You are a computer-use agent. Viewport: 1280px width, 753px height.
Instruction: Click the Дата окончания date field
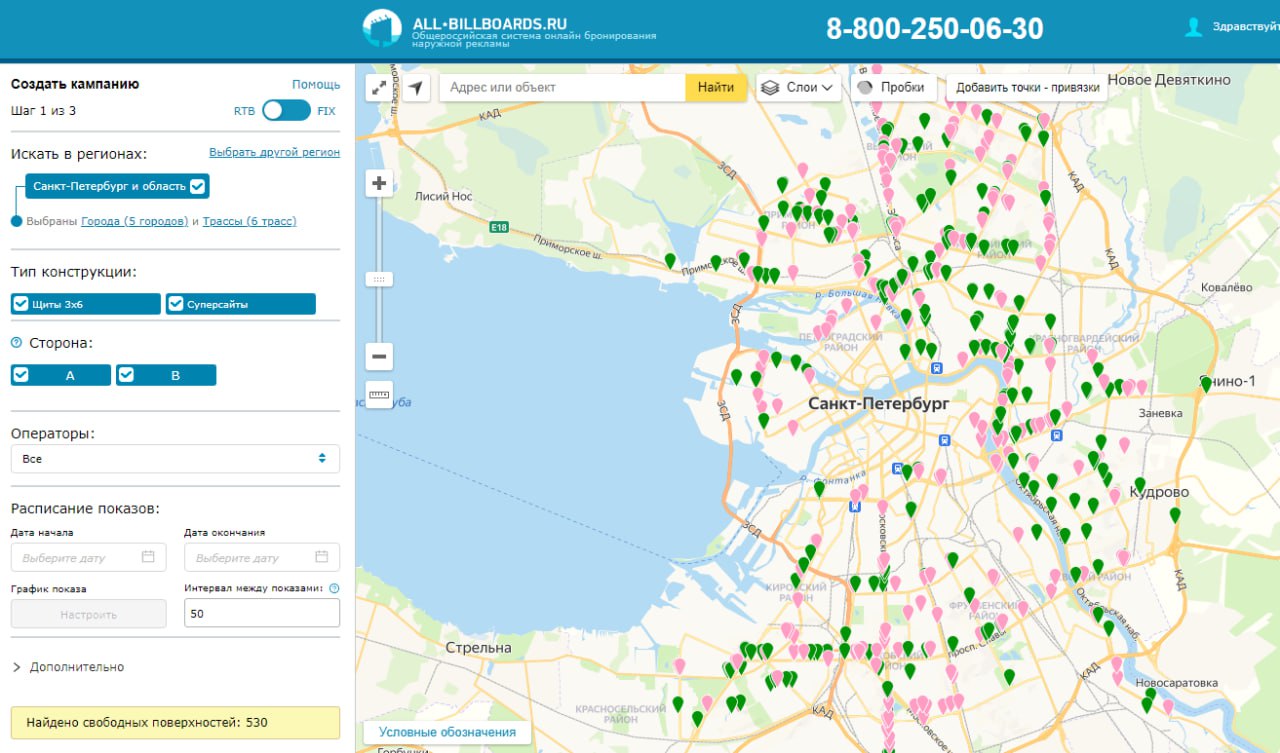[262, 557]
